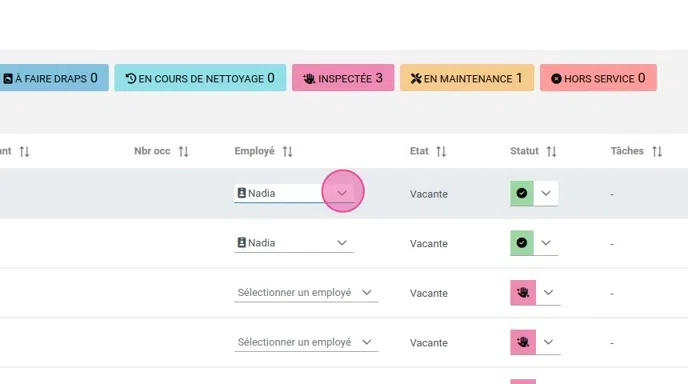Open employee dropdown in highlighted first Nadia row
The height and width of the screenshot is (384, 688).
(x=342, y=193)
